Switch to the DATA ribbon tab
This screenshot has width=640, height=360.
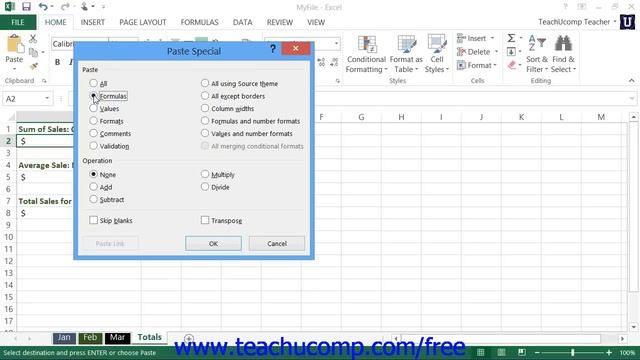[242, 22]
